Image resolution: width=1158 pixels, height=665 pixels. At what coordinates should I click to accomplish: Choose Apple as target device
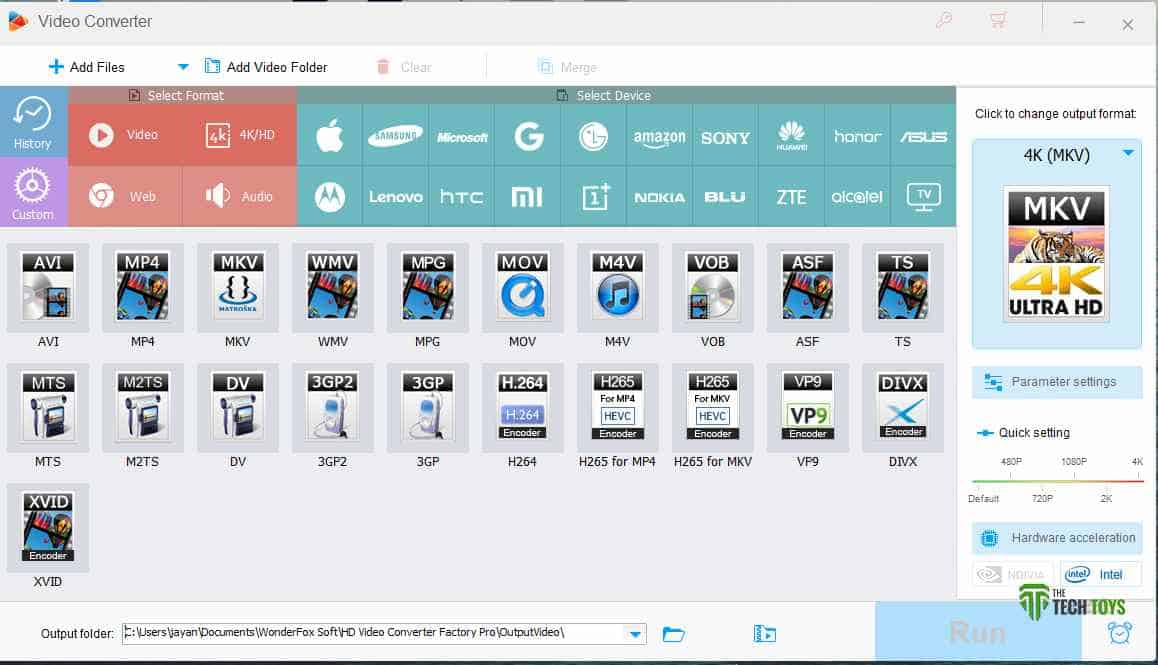[329, 135]
